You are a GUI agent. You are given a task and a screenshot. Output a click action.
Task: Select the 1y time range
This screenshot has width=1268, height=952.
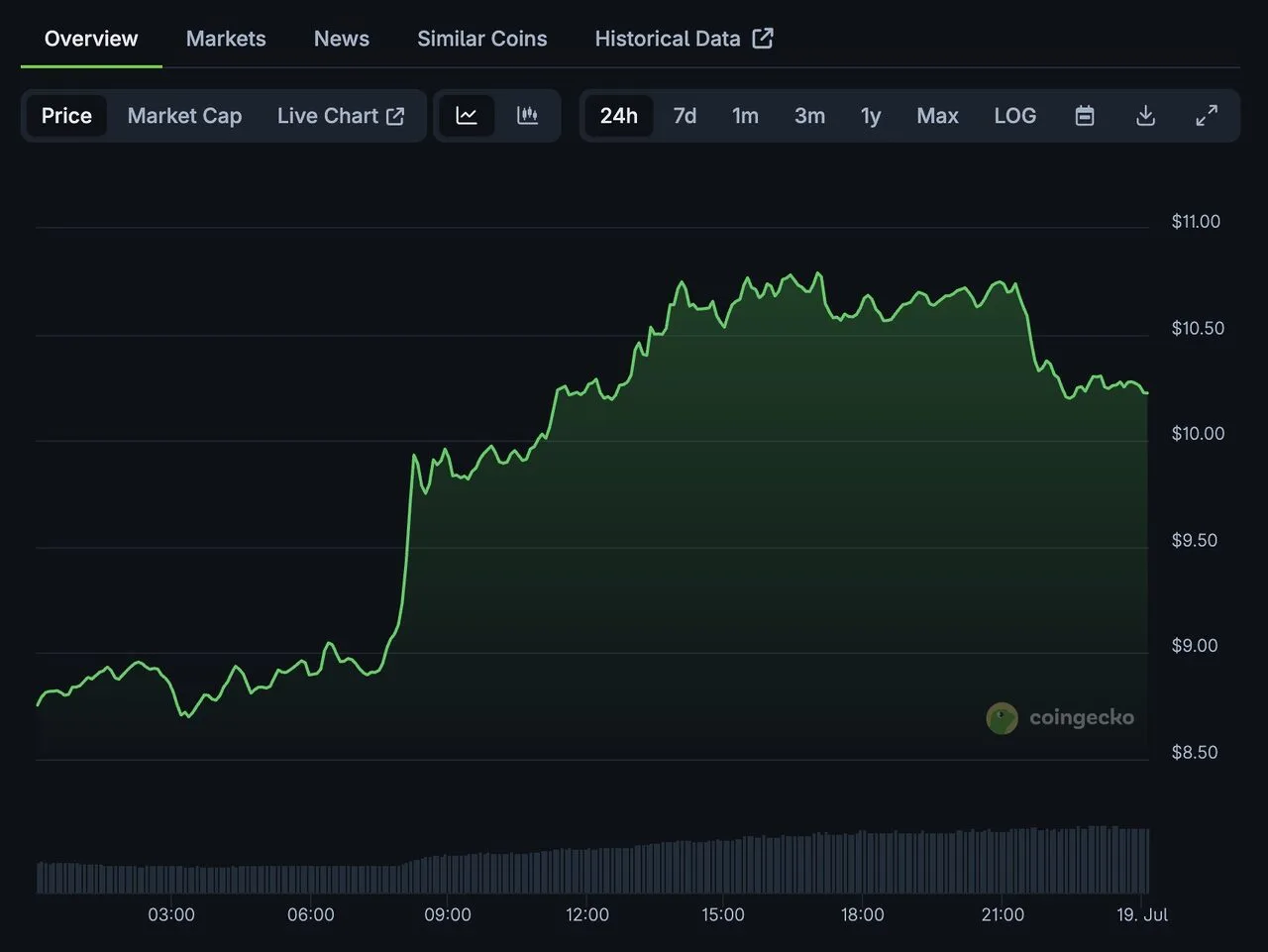871,116
